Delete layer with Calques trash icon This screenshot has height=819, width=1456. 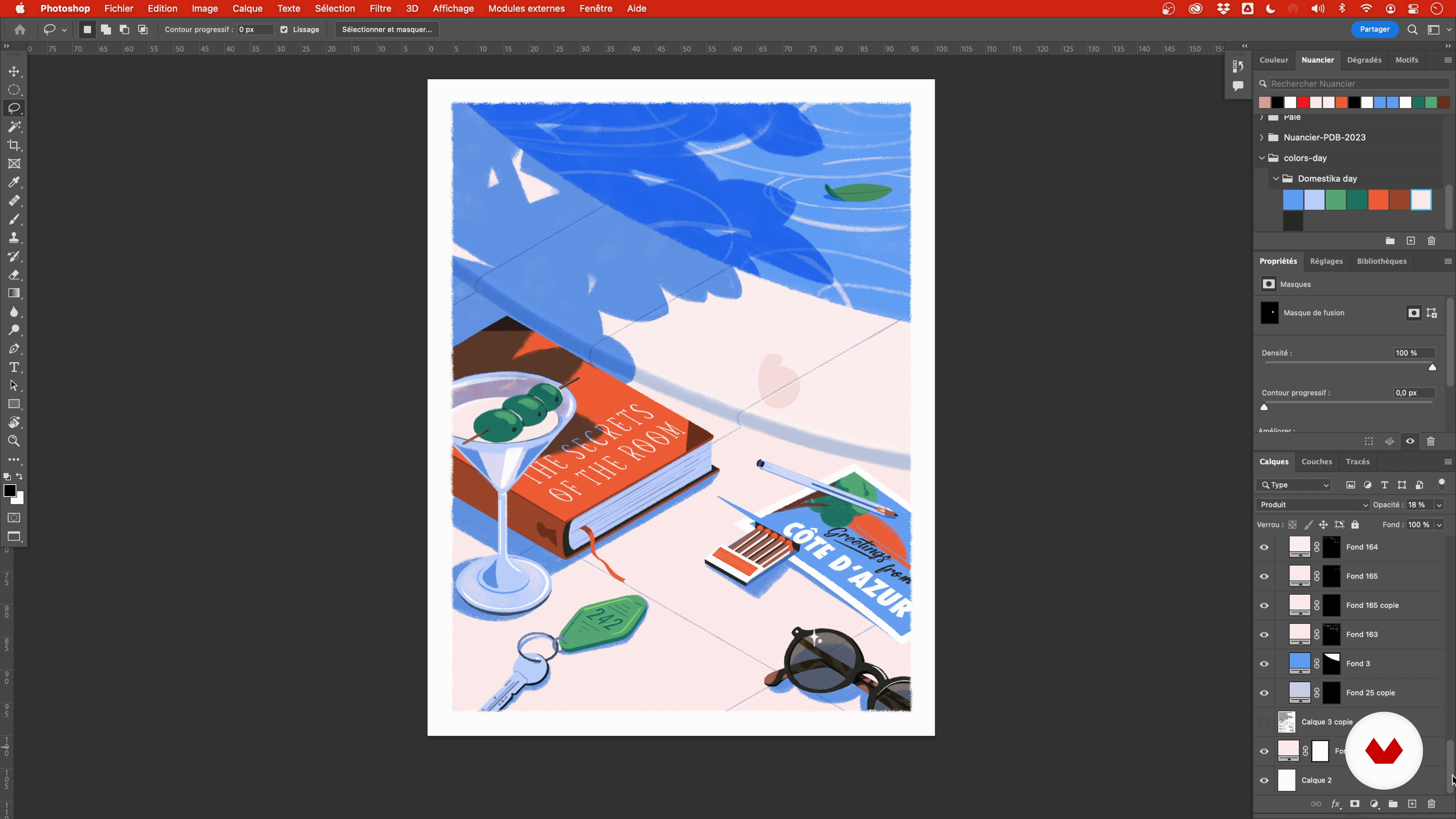point(1431,804)
